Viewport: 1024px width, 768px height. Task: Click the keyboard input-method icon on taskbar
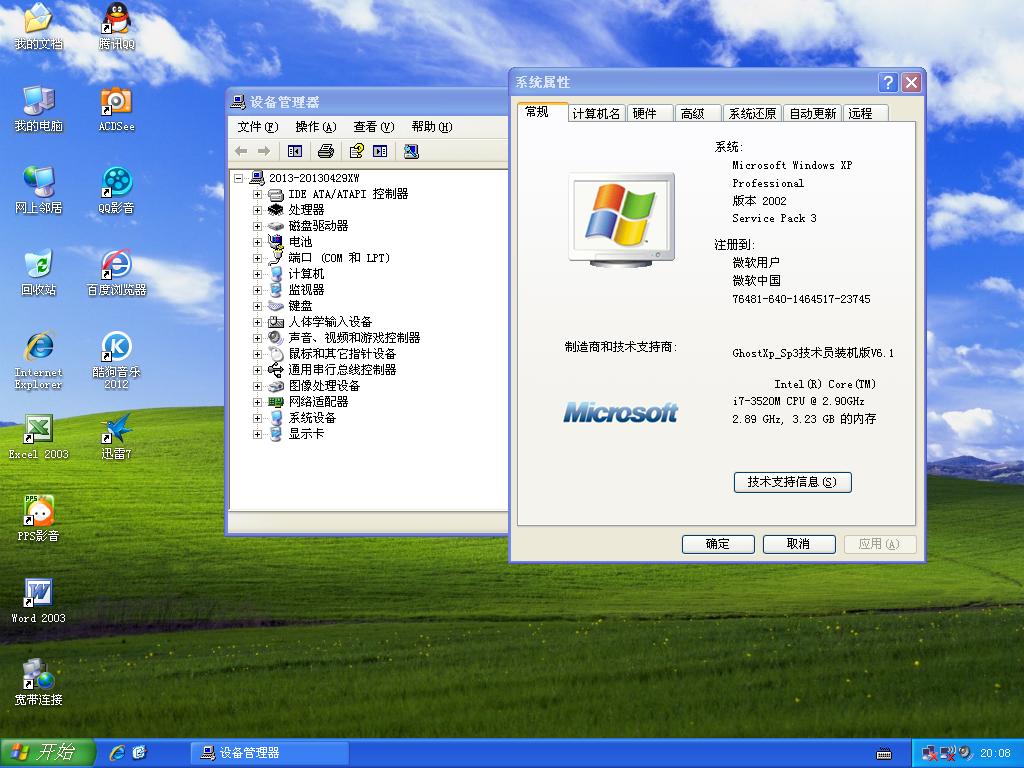884,754
